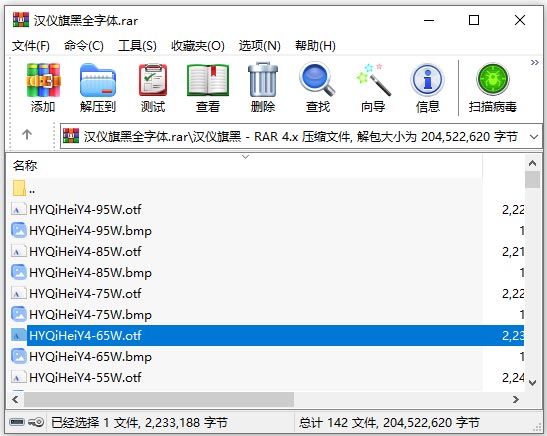Click vertical scrollbar up arrow
The height and width of the screenshot is (436, 547).
(x=532, y=163)
